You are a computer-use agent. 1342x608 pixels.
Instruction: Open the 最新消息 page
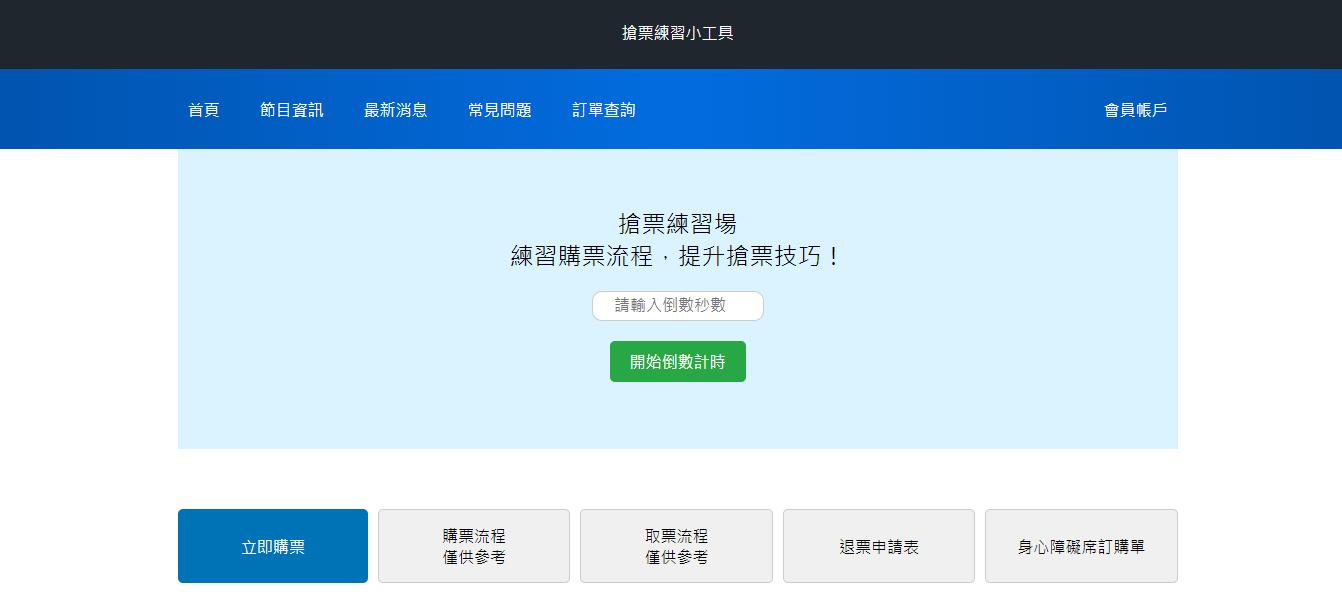point(396,110)
